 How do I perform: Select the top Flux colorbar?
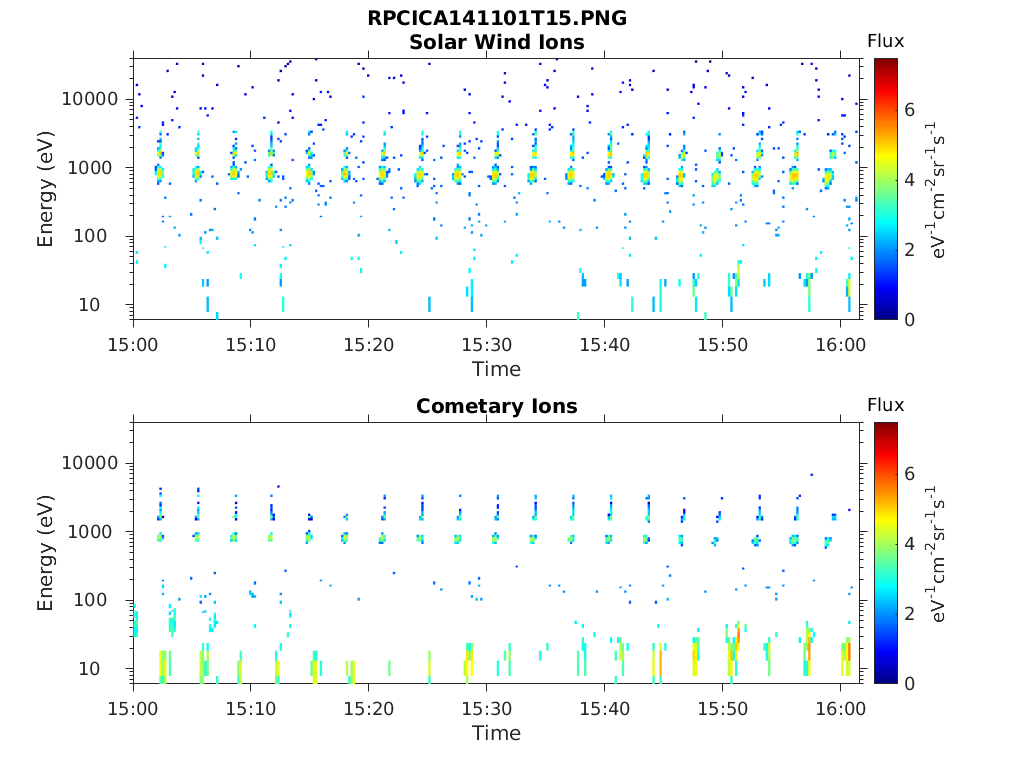886,189
